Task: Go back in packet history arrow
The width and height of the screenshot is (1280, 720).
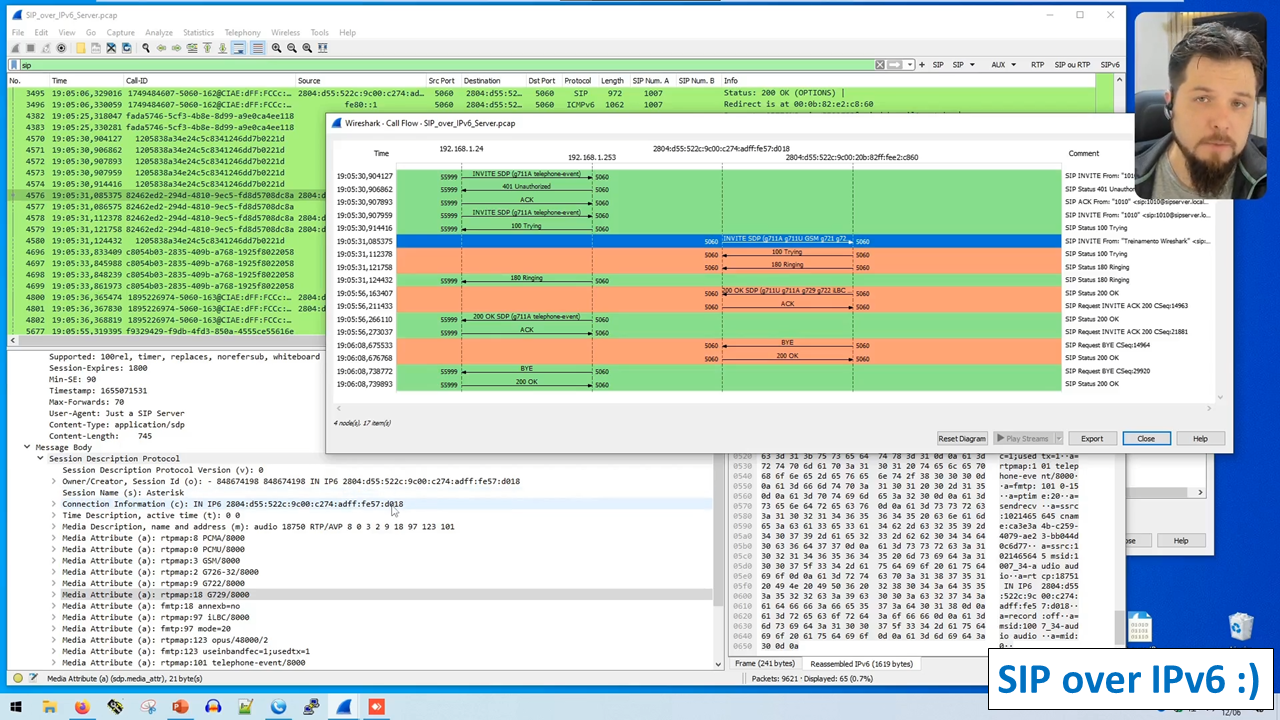Action: [x=161, y=48]
